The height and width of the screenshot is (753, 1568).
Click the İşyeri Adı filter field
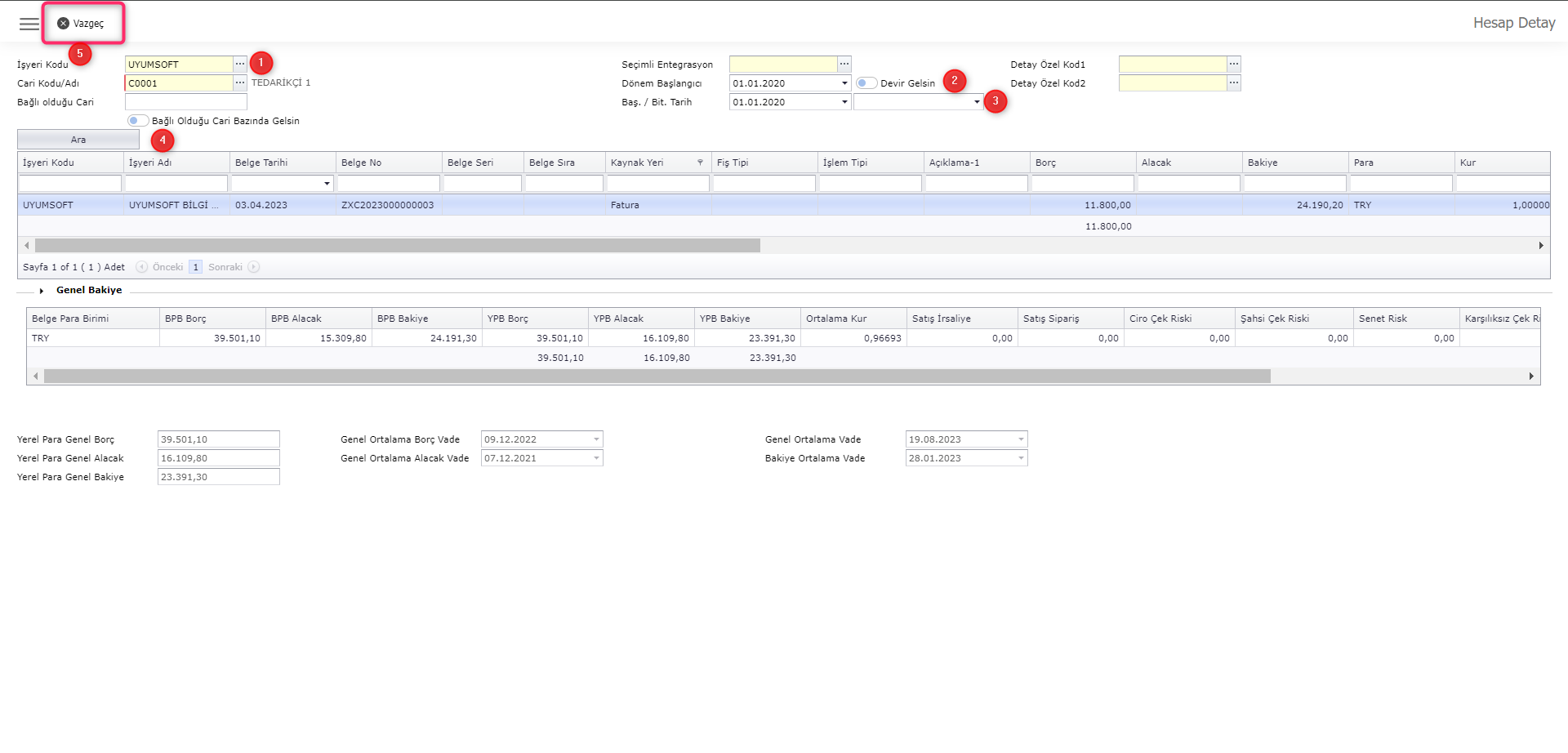coord(176,184)
